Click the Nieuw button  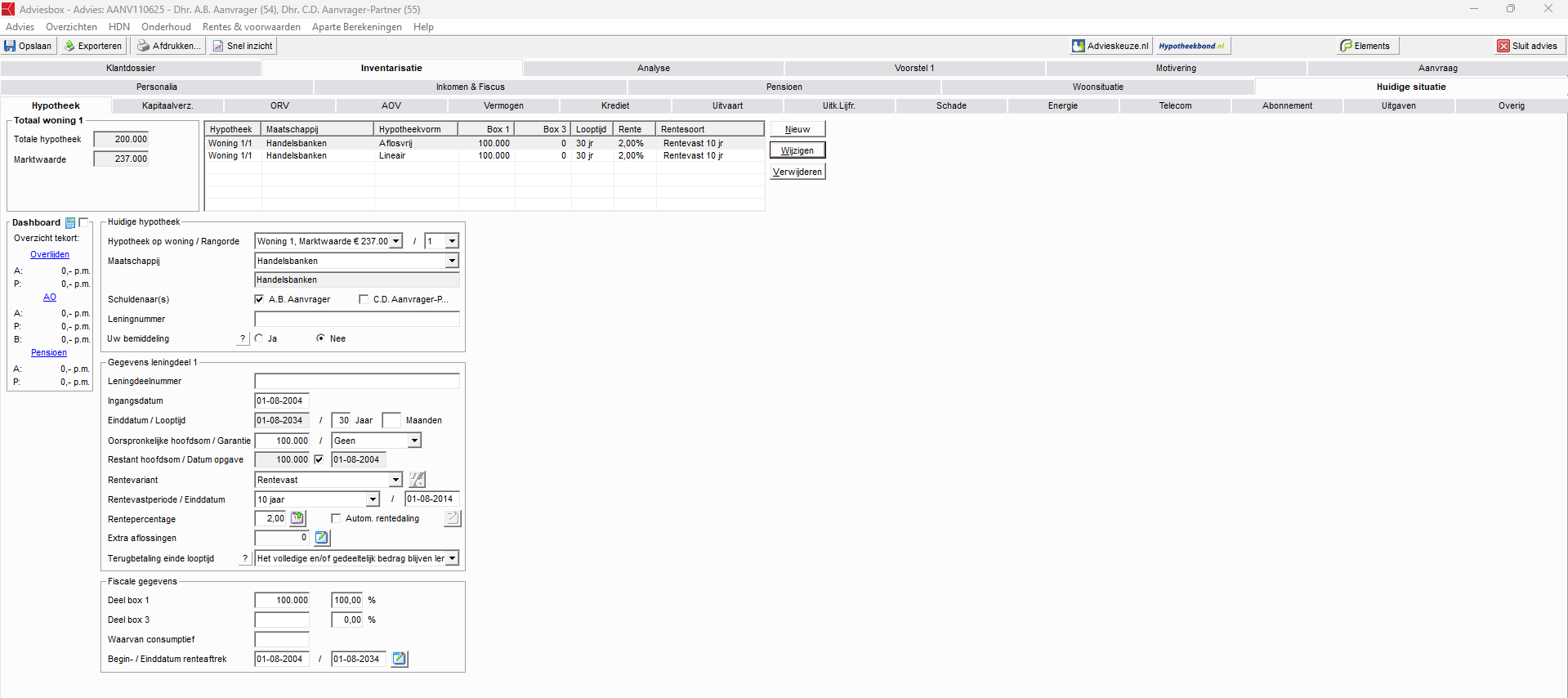797,129
